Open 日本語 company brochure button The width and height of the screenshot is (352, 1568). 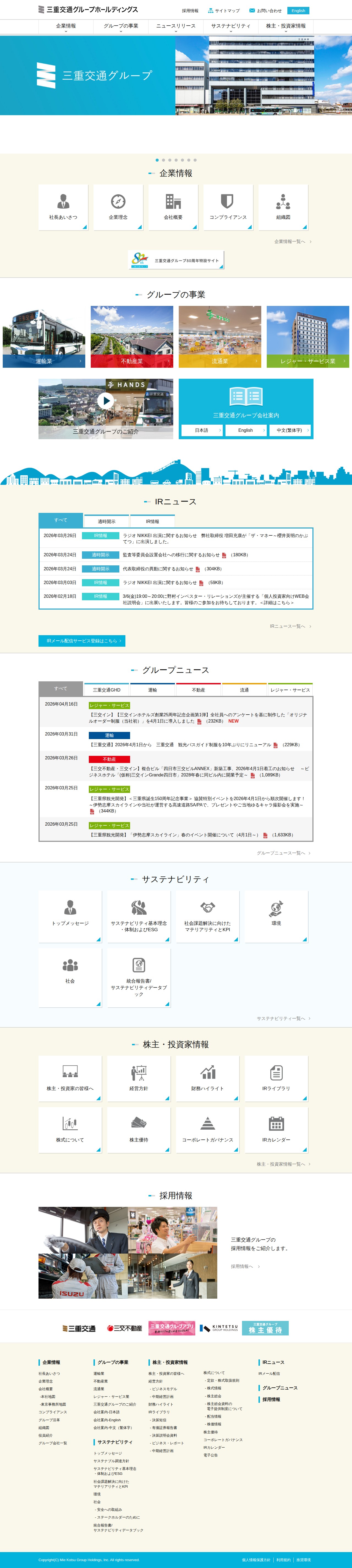(202, 430)
